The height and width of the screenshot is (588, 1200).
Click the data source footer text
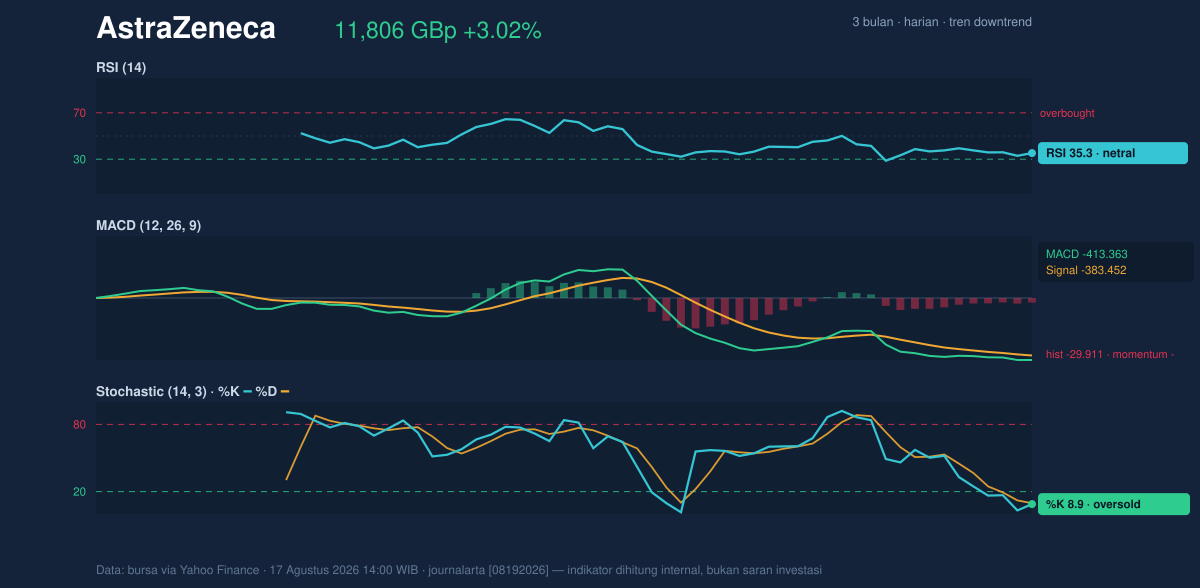[459, 570]
